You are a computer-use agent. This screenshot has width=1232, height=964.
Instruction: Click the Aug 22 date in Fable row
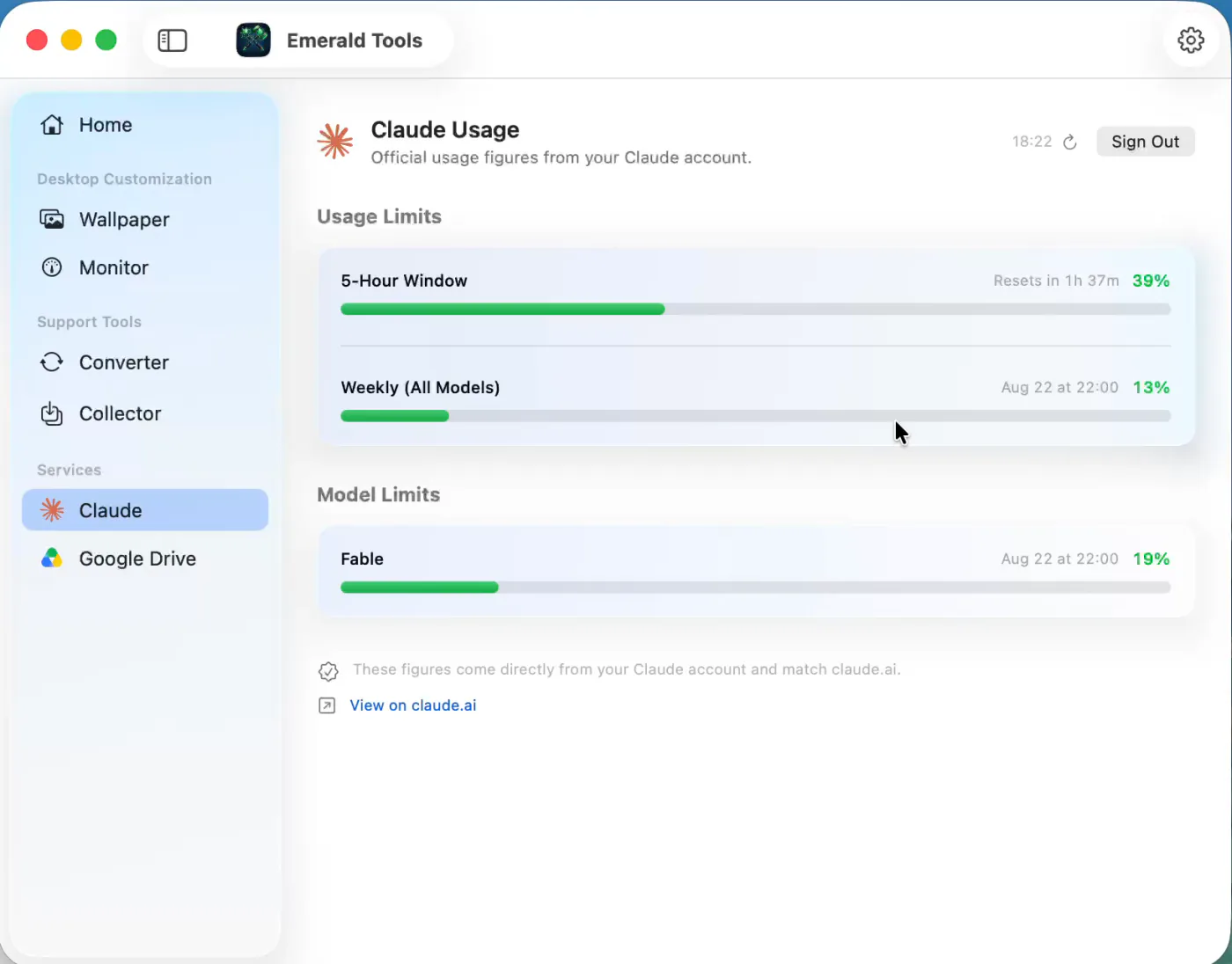click(x=1060, y=559)
